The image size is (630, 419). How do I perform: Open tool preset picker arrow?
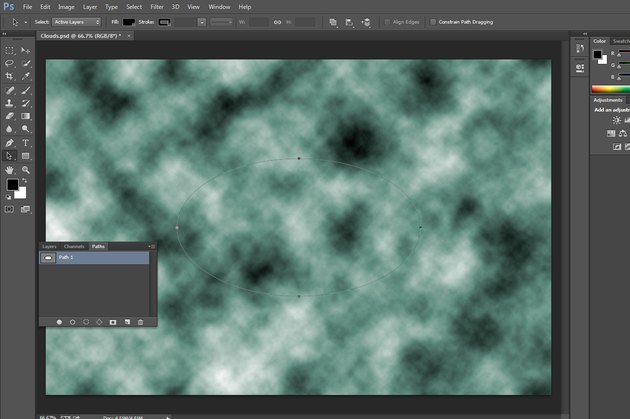(26, 22)
